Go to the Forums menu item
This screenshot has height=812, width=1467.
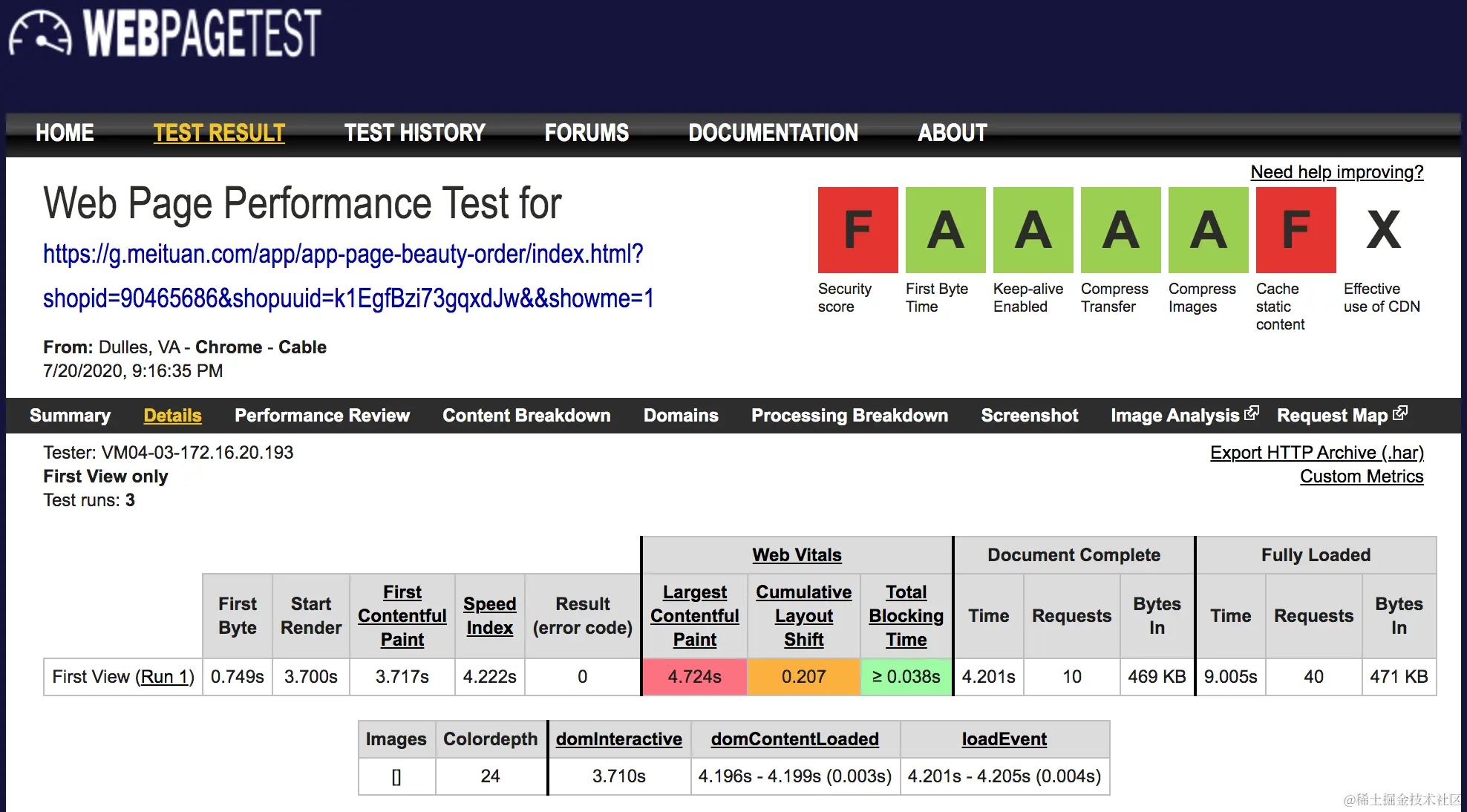pyautogui.click(x=587, y=133)
